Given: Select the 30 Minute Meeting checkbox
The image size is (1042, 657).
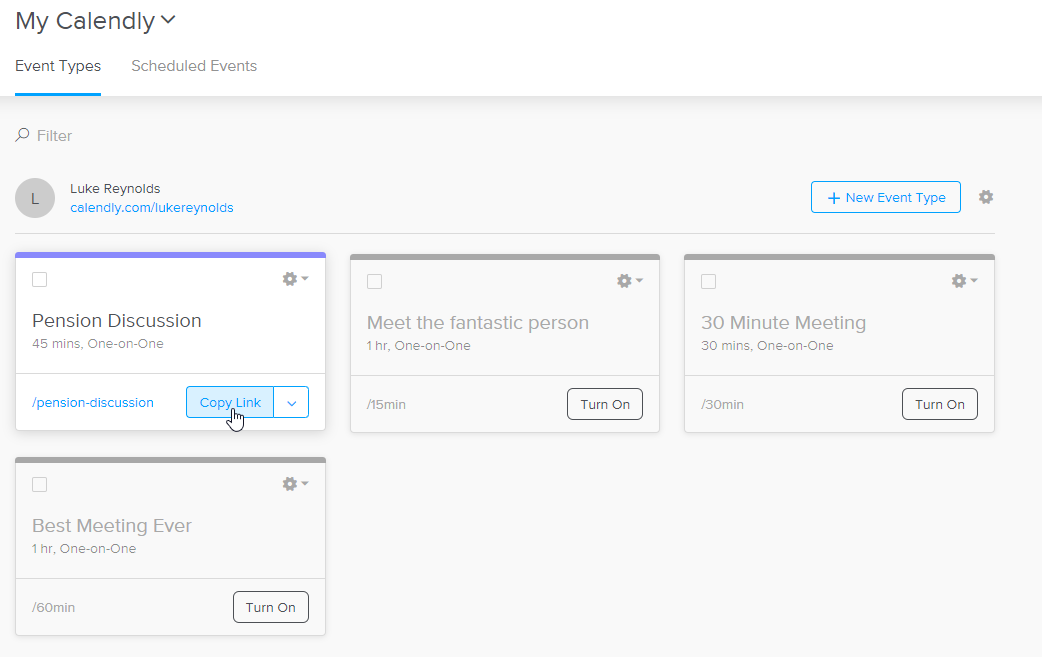Looking at the screenshot, I should (709, 282).
